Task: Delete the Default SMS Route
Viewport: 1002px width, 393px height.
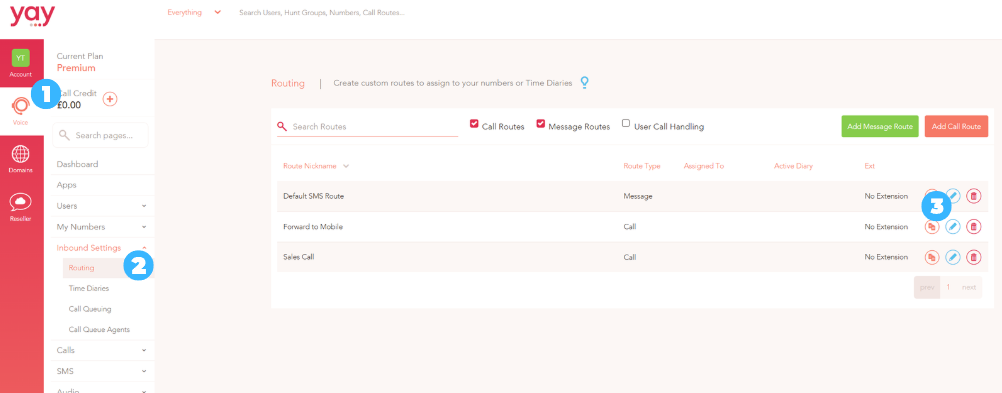Action: [973, 196]
